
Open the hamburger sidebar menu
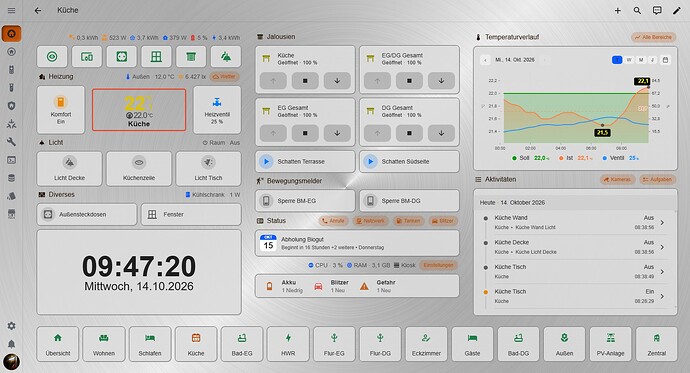11,10
